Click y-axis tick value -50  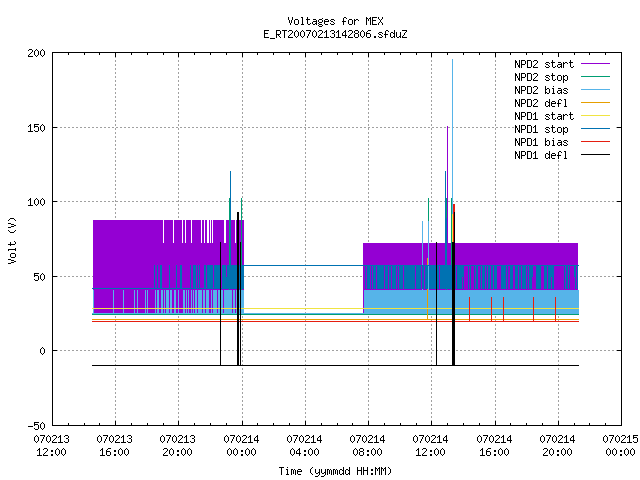(36, 426)
